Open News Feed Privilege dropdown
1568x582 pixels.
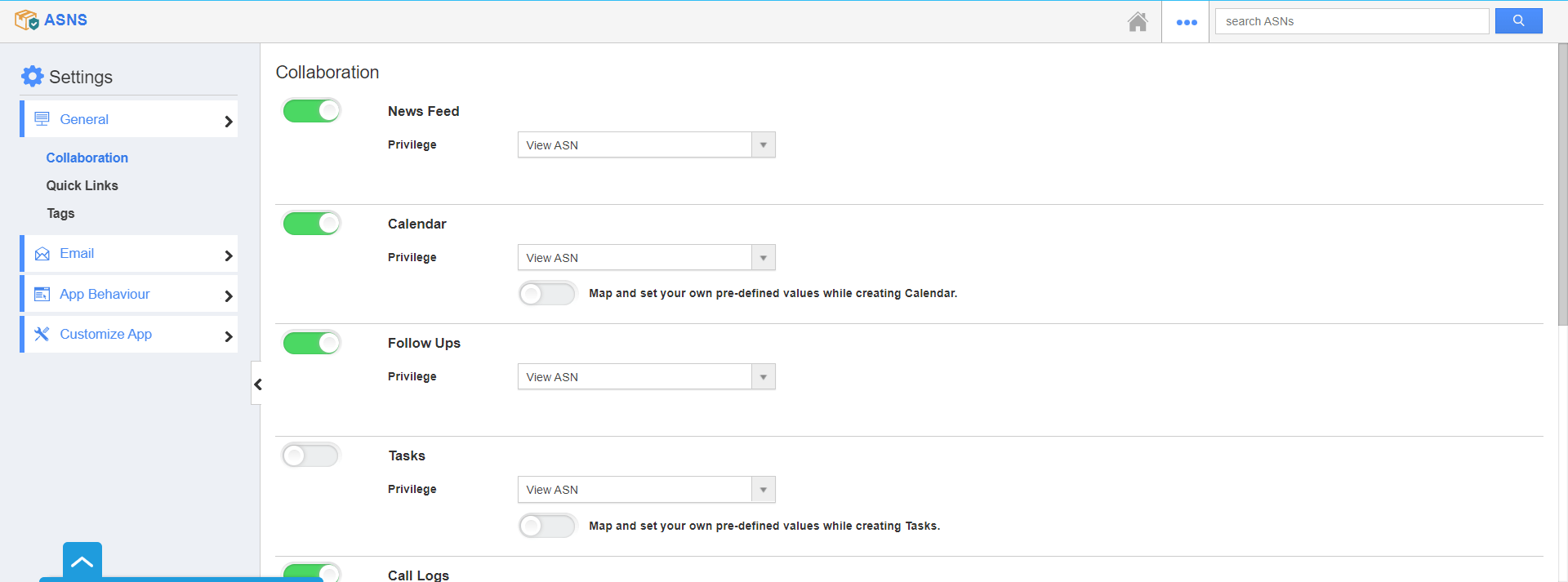coord(646,145)
